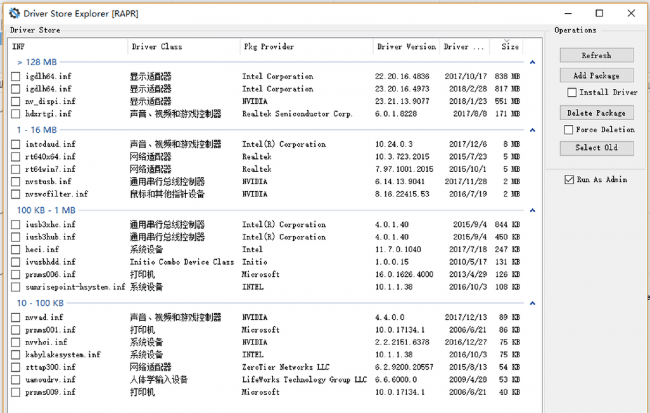Tick the nv_dispi.inf checkbox

(x=16, y=101)
